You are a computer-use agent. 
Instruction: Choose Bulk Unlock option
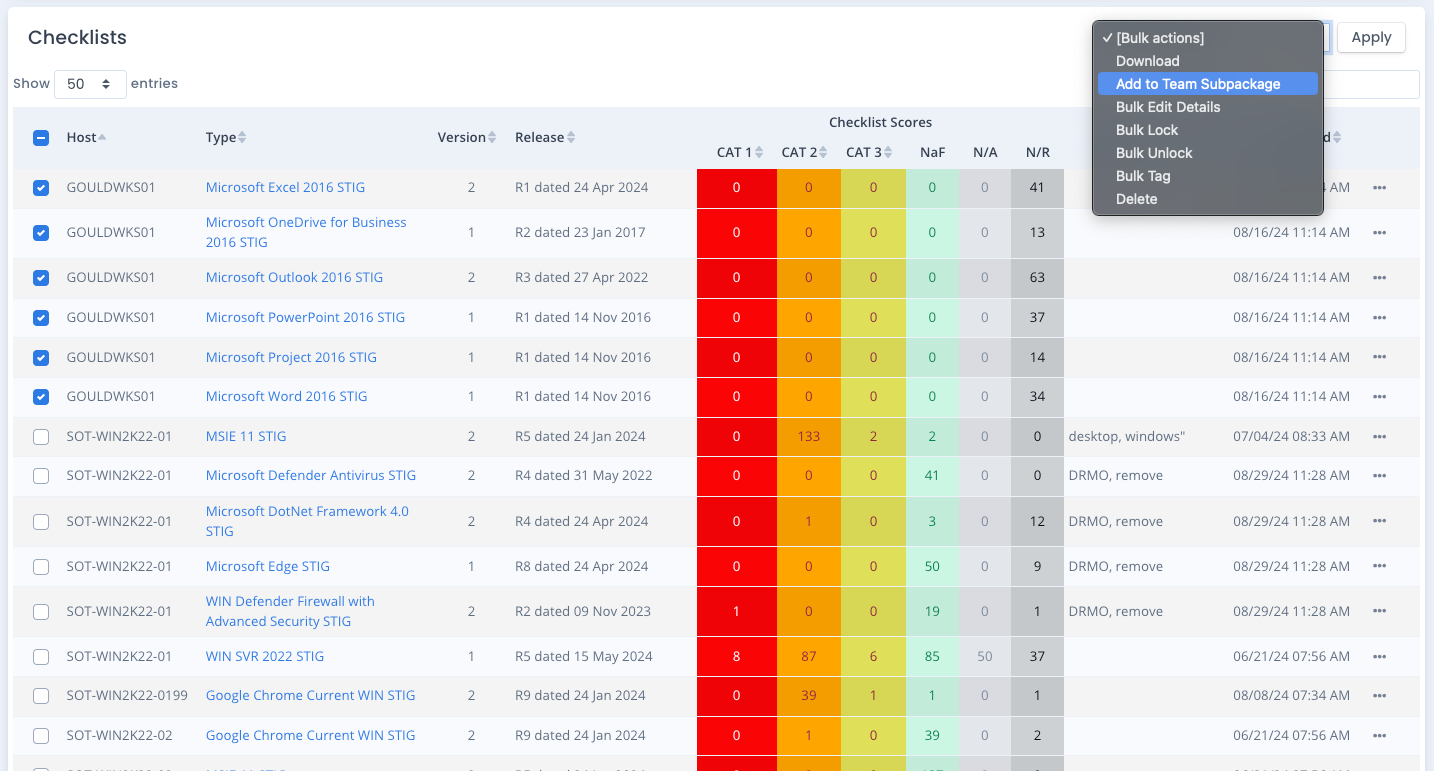point(1207,153)
